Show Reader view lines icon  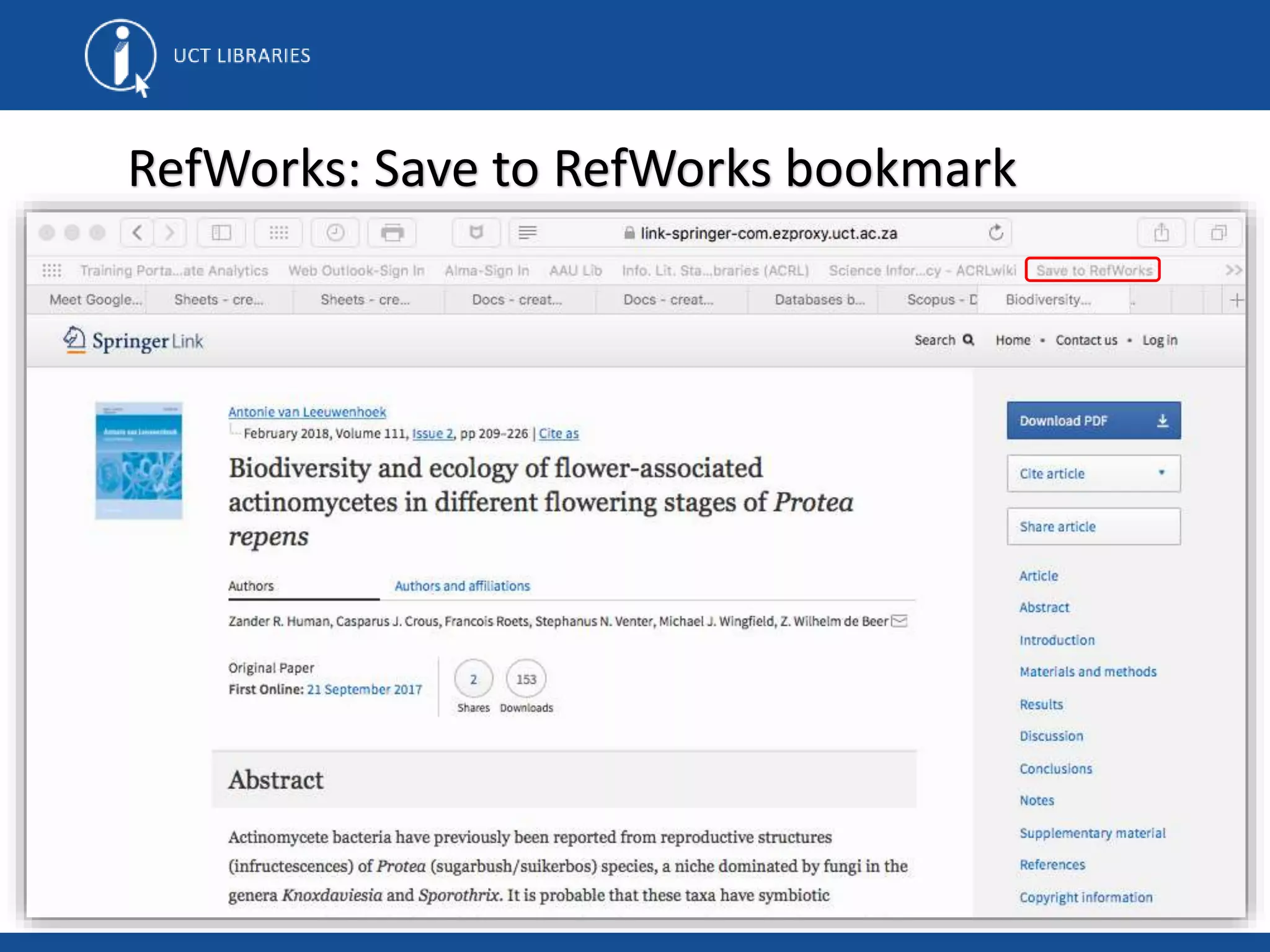click(528, 233)
